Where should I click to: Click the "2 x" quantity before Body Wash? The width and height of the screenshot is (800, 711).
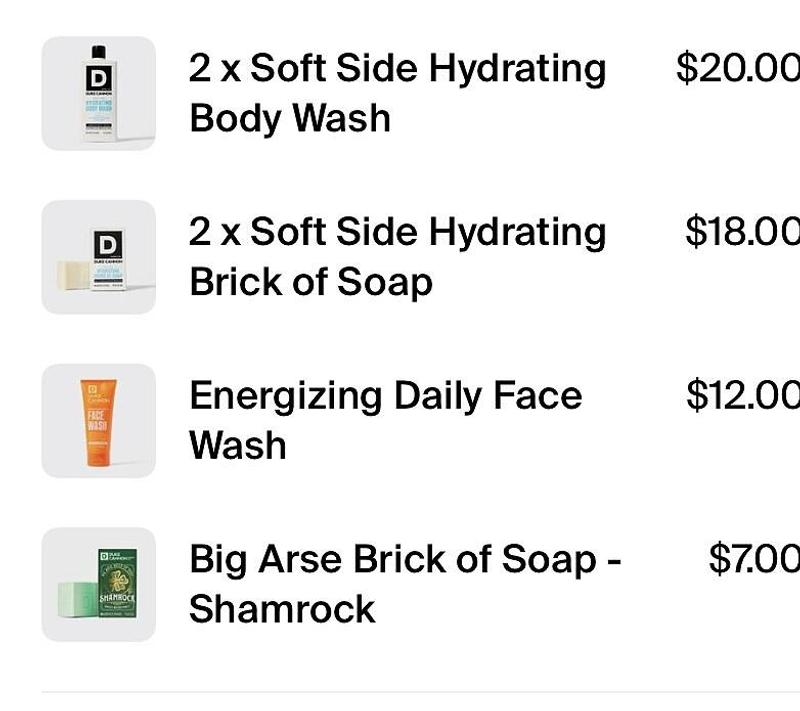pyautogui.click(x=214, y=68)
